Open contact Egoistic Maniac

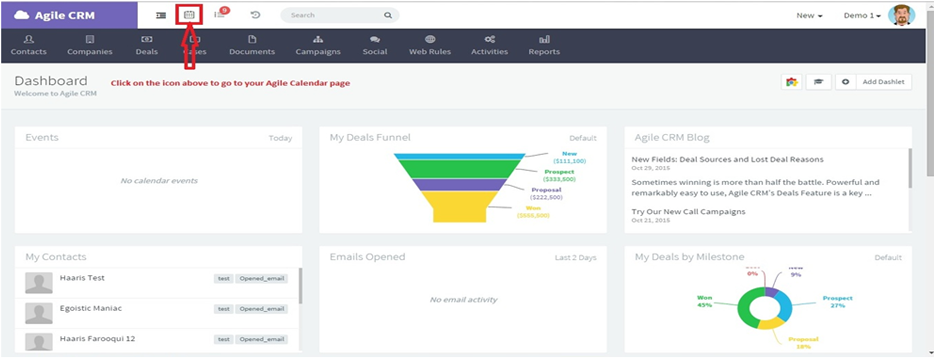91,308
